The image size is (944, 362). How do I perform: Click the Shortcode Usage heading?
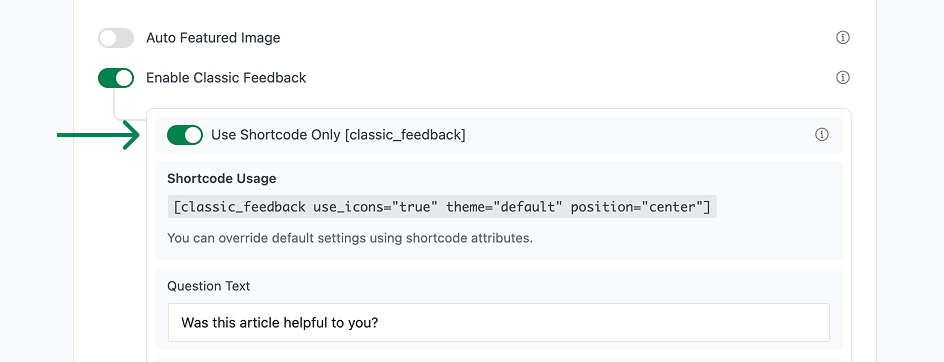222,179
